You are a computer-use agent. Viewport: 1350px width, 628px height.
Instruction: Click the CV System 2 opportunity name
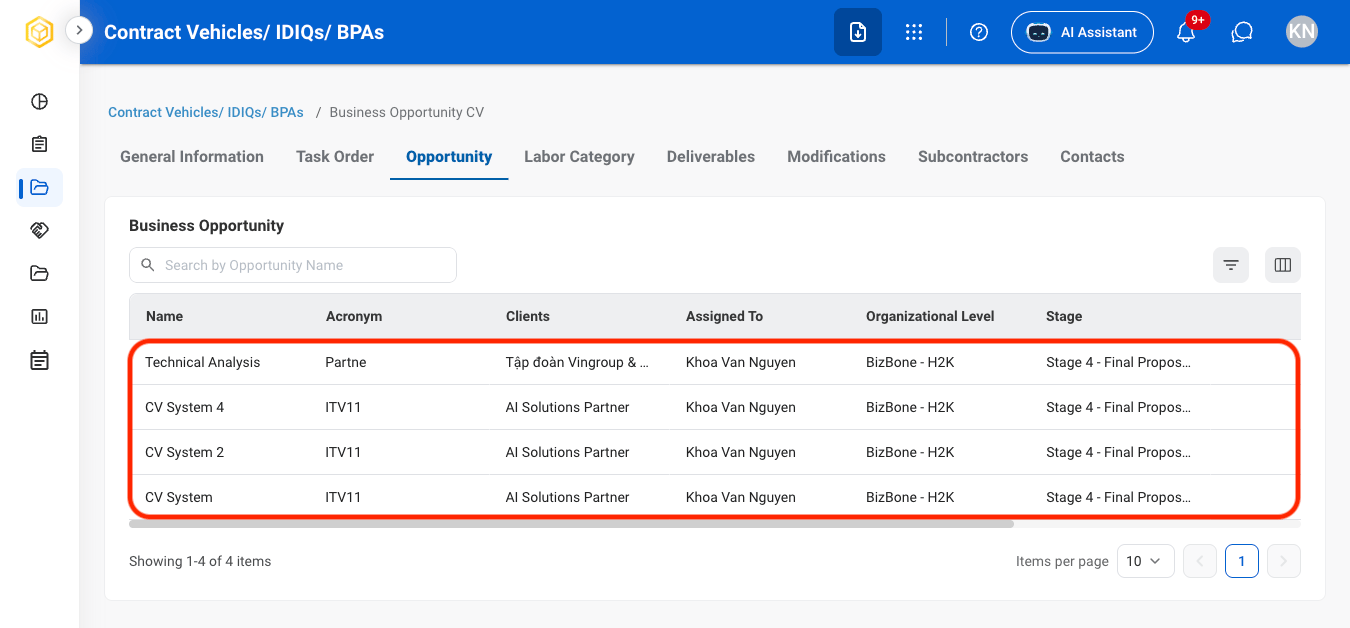tap(185, 452)
